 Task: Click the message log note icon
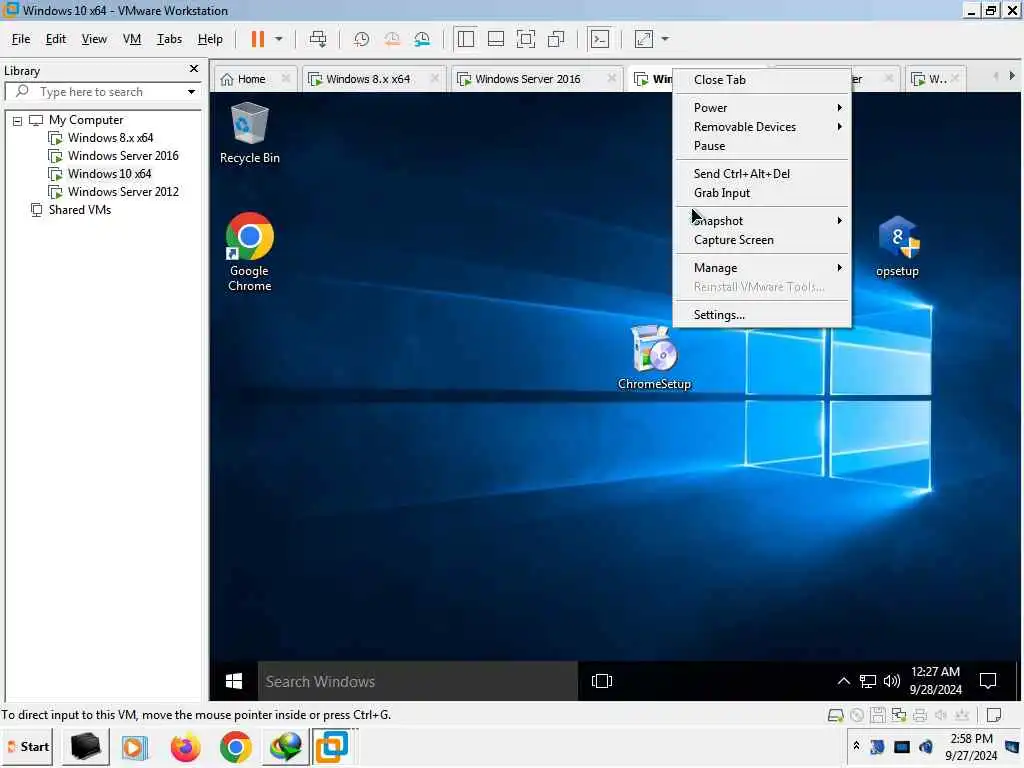click(x=994, y=716)
